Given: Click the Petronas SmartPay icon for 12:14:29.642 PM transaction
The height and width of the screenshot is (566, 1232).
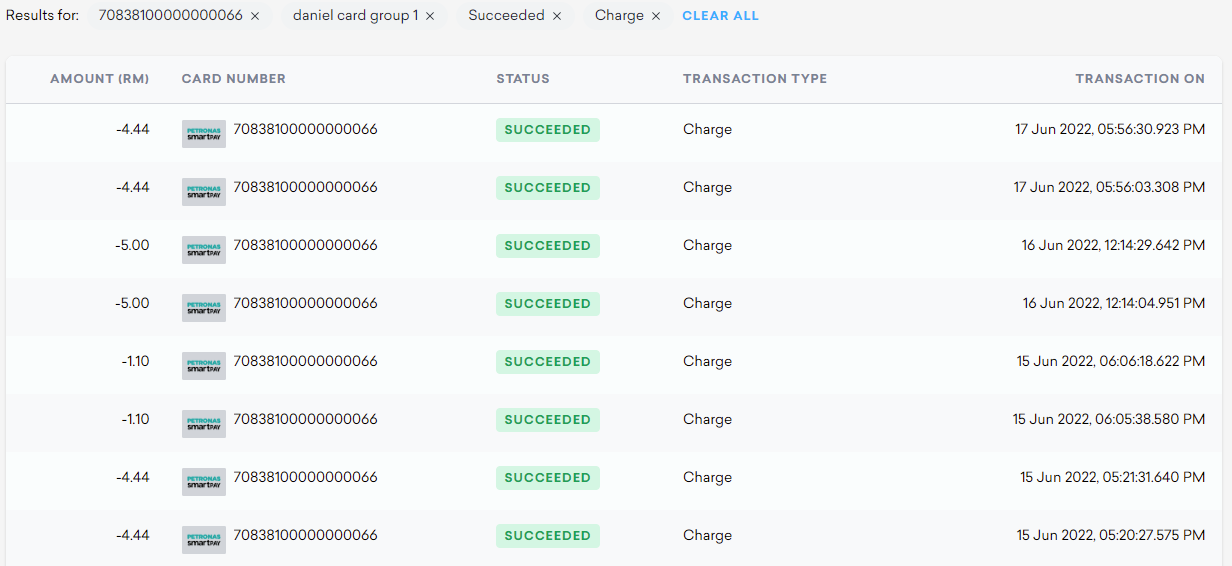Looking at the screenshot, I should pos(204,250).
